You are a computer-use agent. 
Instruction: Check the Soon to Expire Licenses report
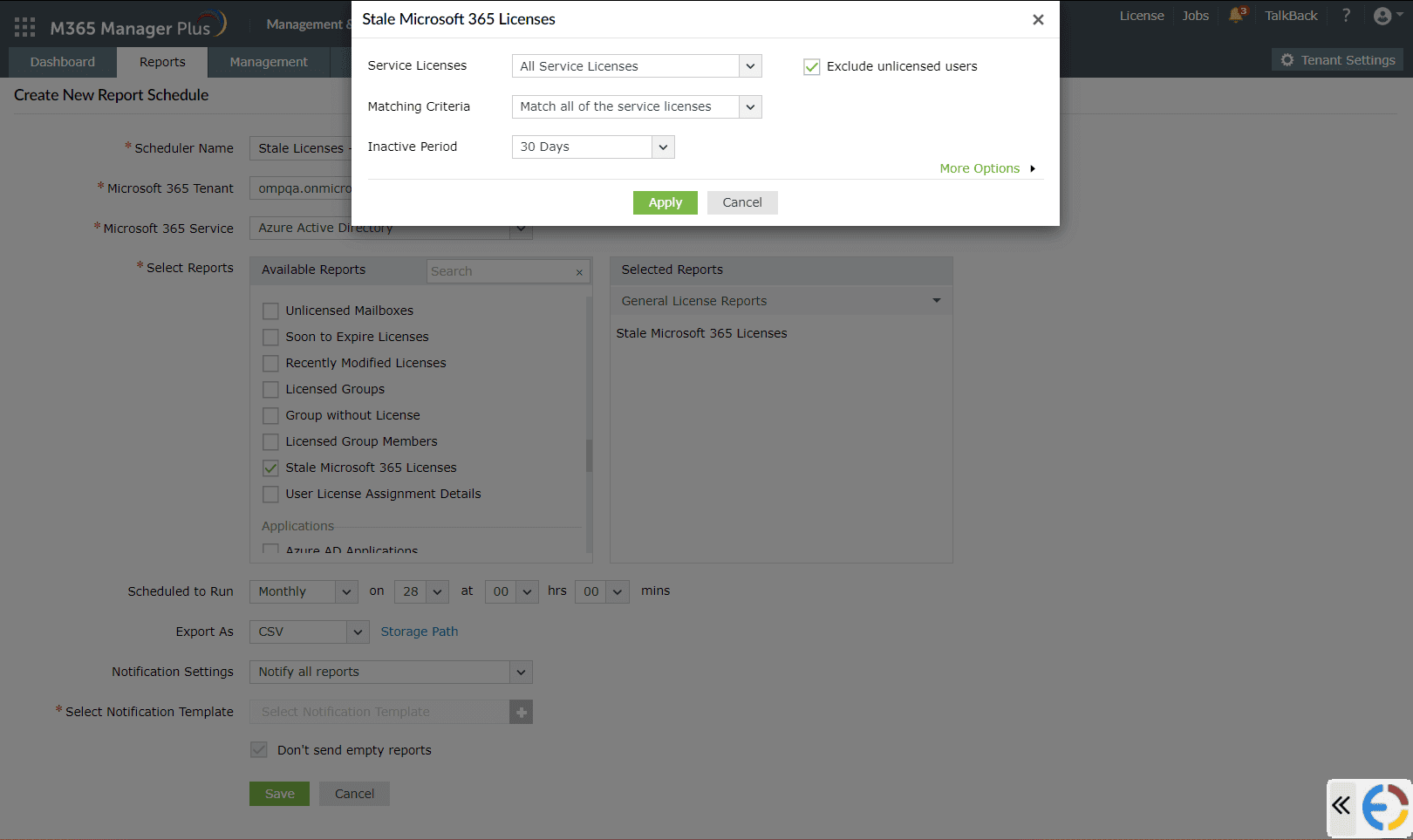click(x=270, y=337)
